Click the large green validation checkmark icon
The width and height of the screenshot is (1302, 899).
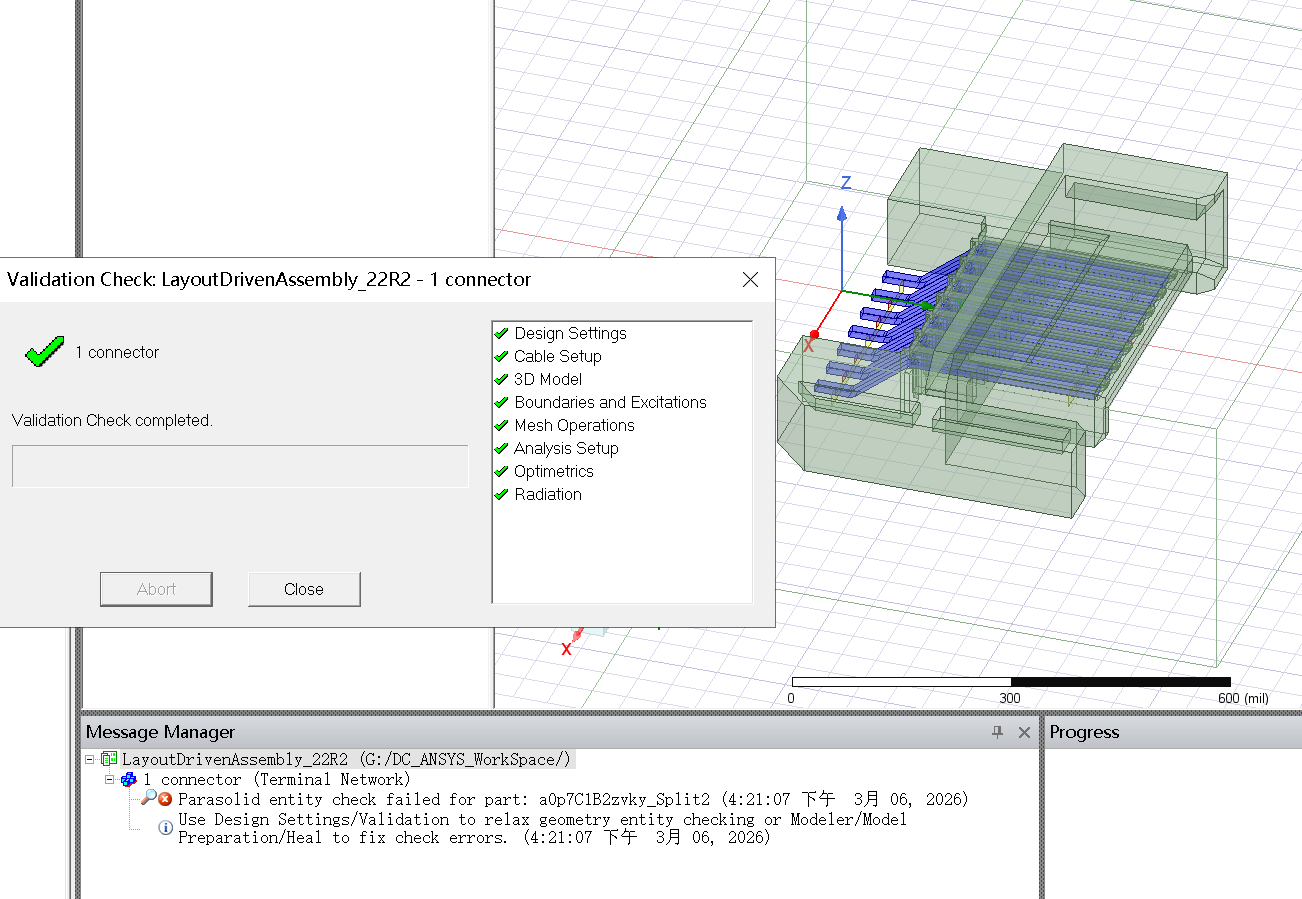click(44, 352)
